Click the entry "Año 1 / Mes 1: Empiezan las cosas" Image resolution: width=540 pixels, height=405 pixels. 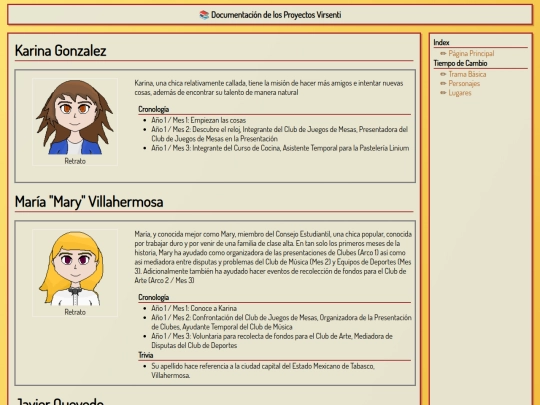[198, 120]
